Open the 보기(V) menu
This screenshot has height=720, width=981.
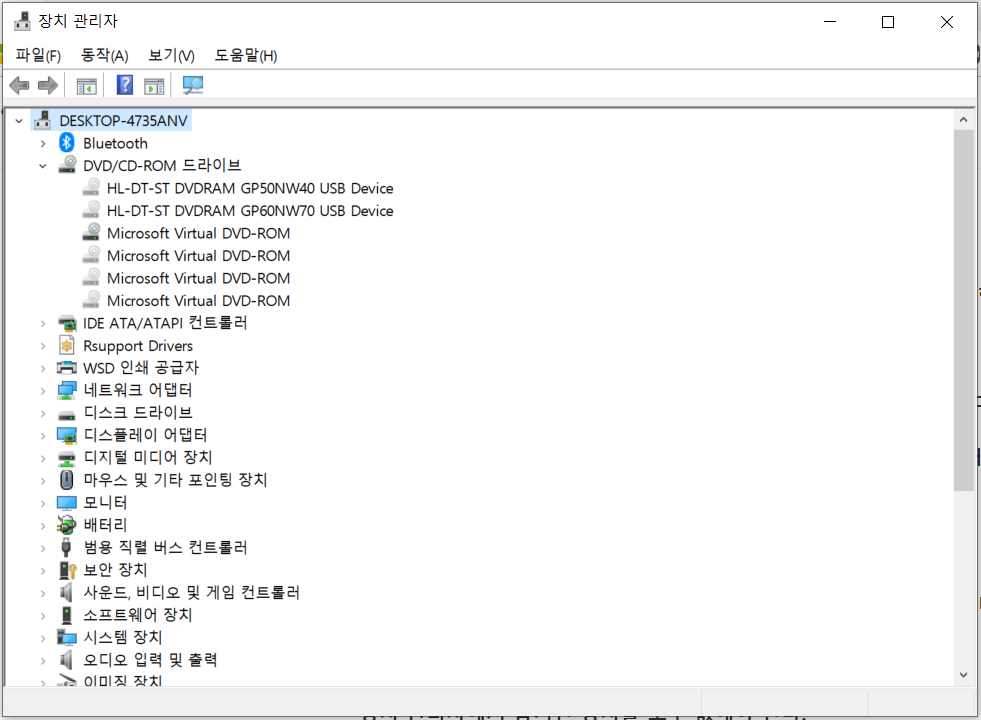pyautogui.click(x=171, y=55)
